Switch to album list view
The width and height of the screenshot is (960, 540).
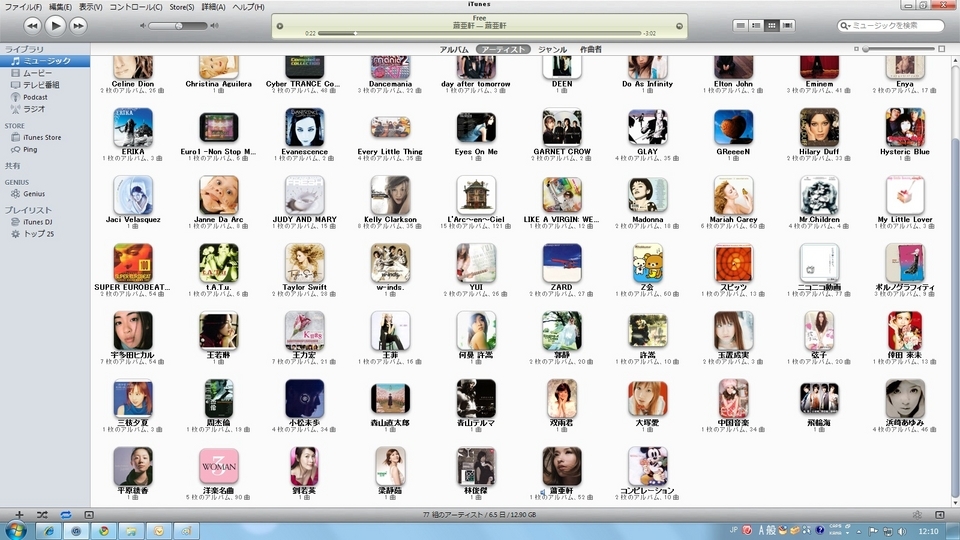tap(756, 26)
